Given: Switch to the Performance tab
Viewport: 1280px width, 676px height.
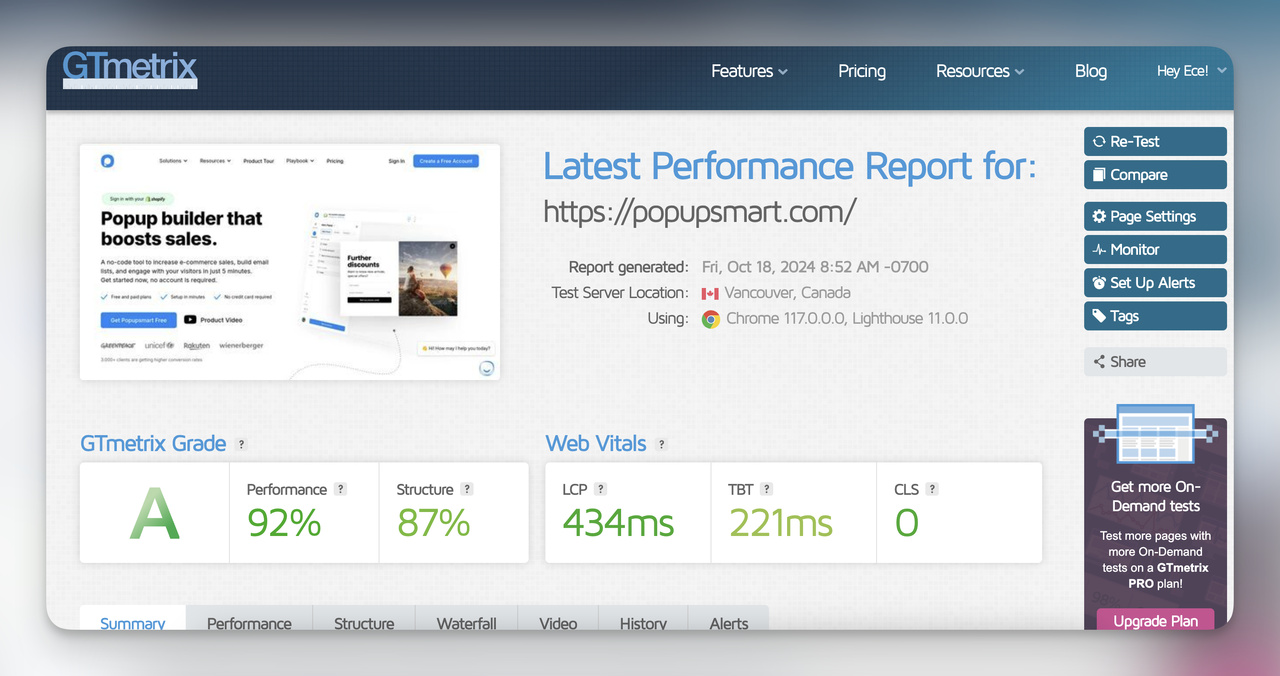Looking at the screenshot, I should (x=249, y=620).
